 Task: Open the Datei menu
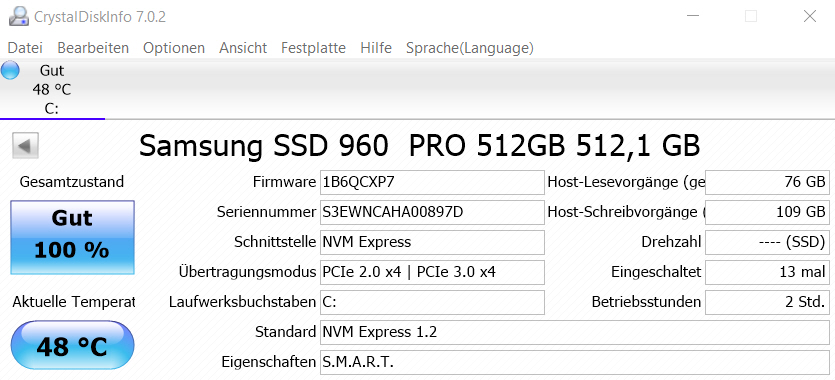[25, 48]
